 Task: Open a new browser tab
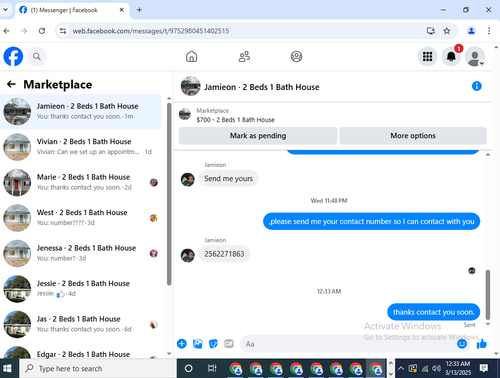tap(139, 10)
